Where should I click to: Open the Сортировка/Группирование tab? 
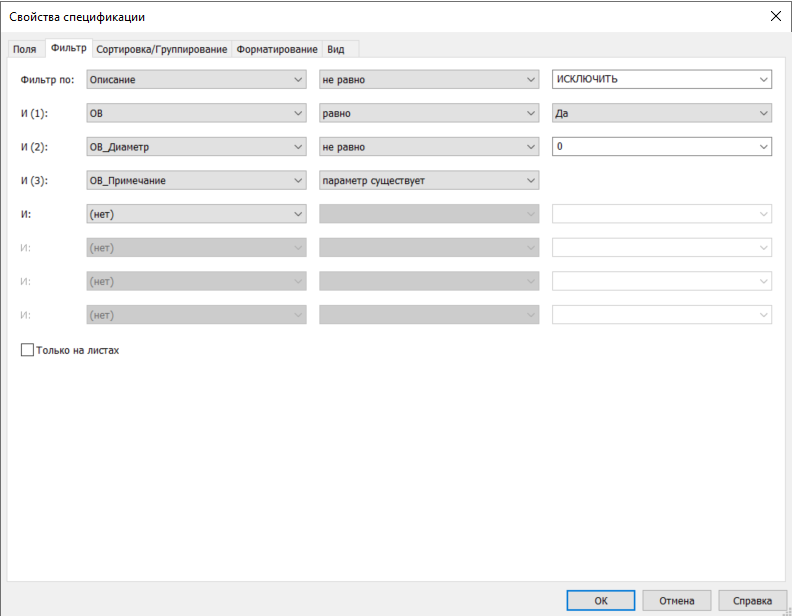tap(162, 49)
